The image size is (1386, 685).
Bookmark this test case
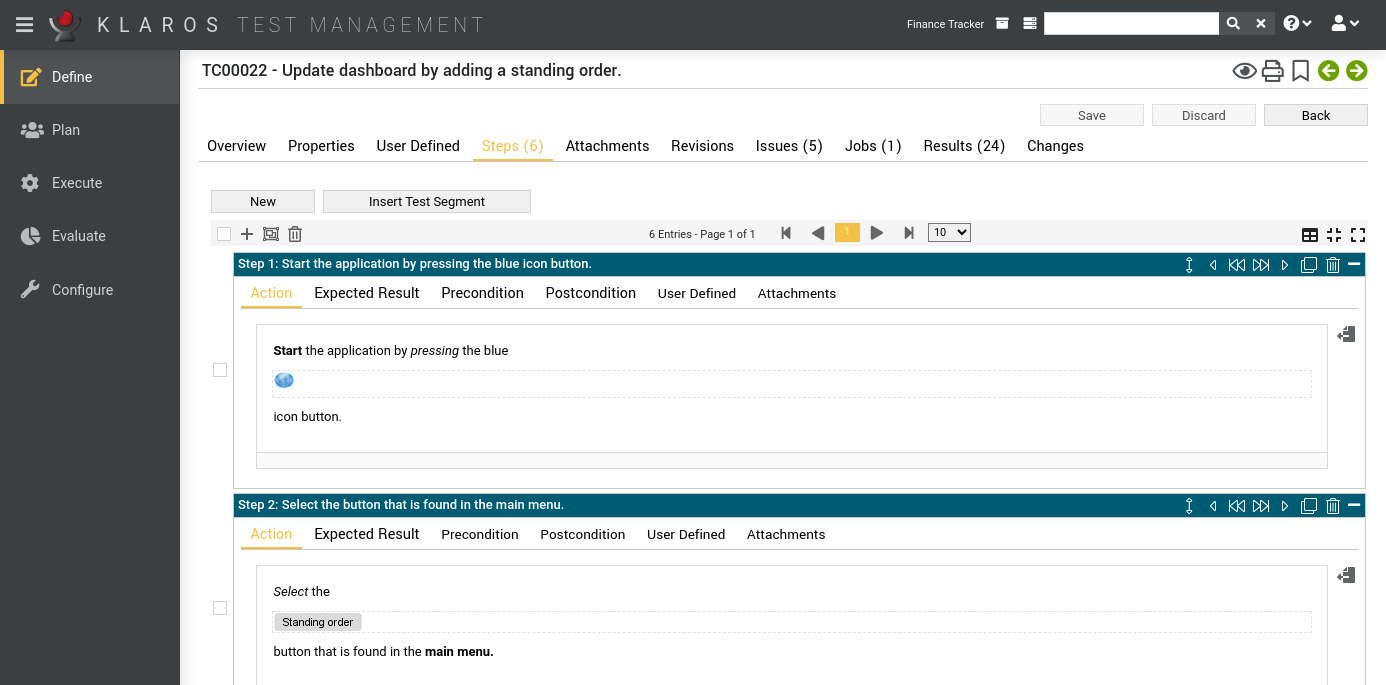pos(1300,71)
